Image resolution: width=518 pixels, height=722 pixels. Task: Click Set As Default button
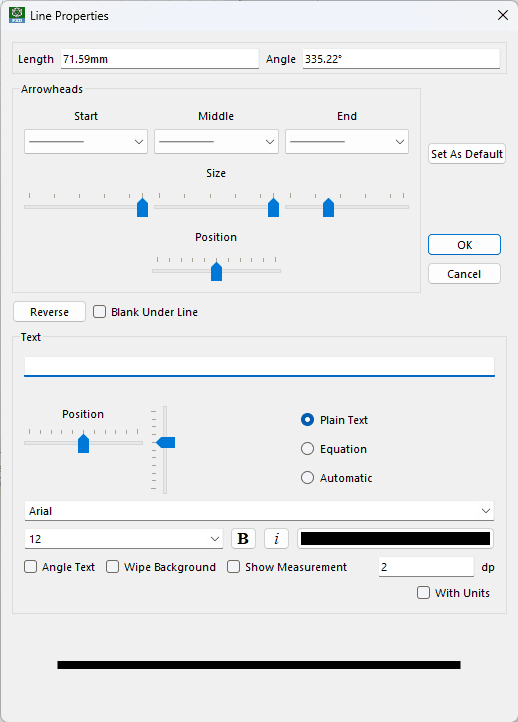point(467,154)
